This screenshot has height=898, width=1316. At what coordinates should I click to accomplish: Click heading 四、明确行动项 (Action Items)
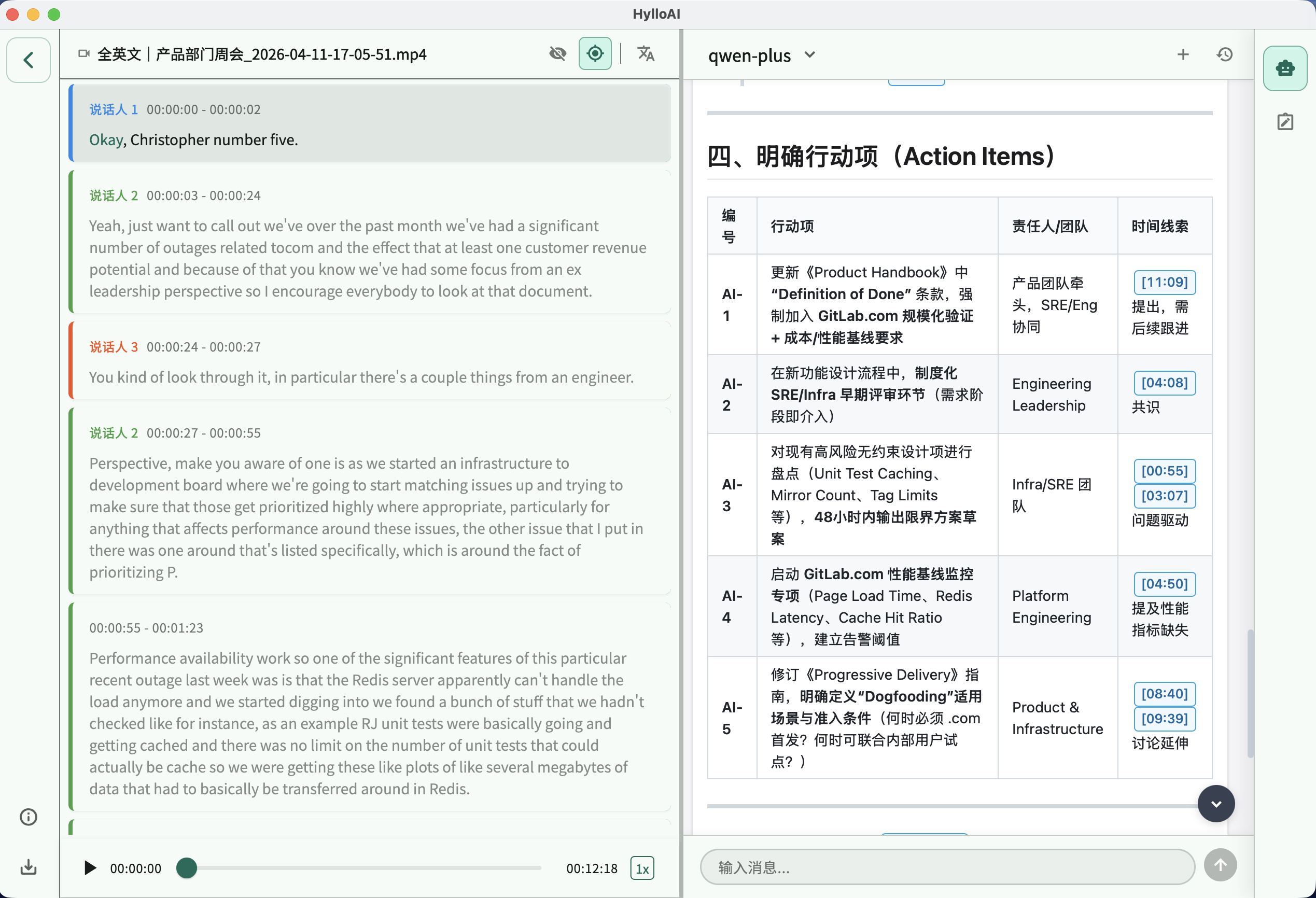881,156
